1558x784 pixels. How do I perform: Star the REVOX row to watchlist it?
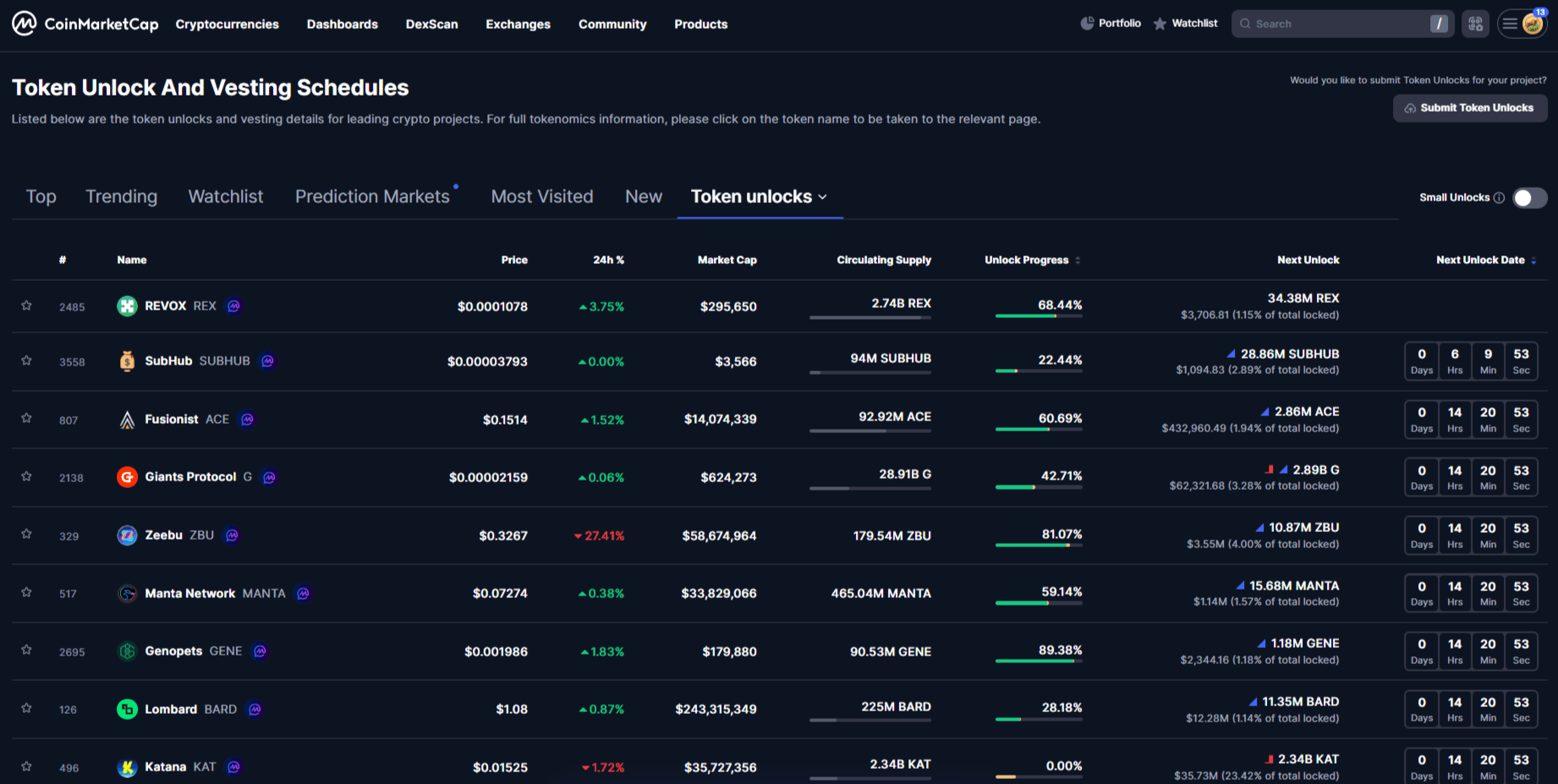tap(26, 306)
